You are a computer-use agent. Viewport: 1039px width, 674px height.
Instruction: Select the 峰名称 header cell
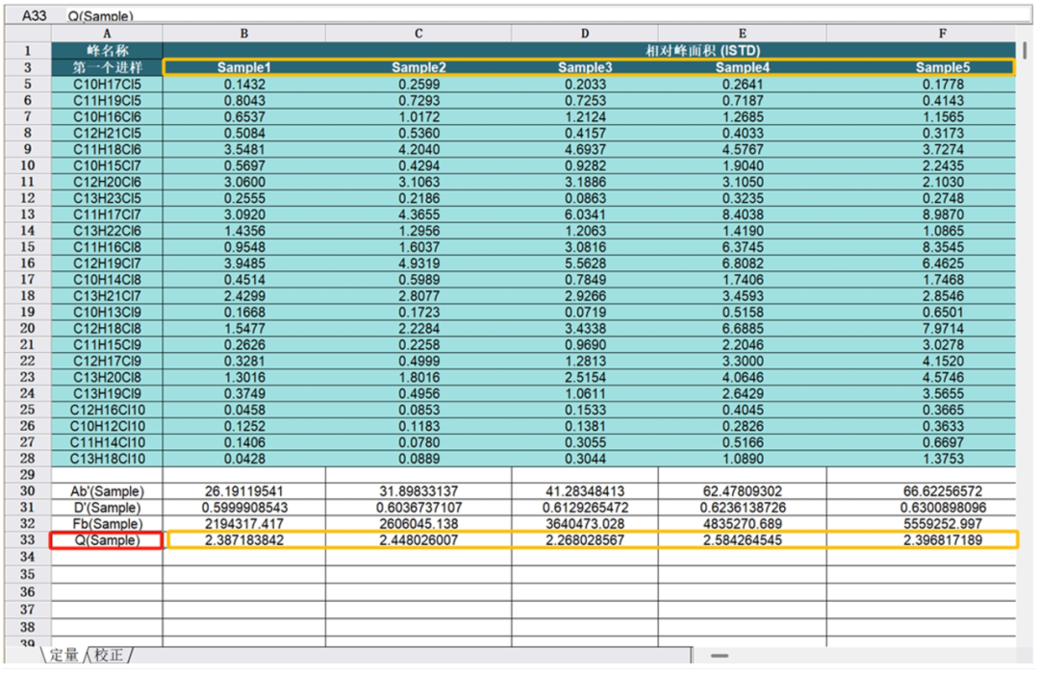(107, 50)
